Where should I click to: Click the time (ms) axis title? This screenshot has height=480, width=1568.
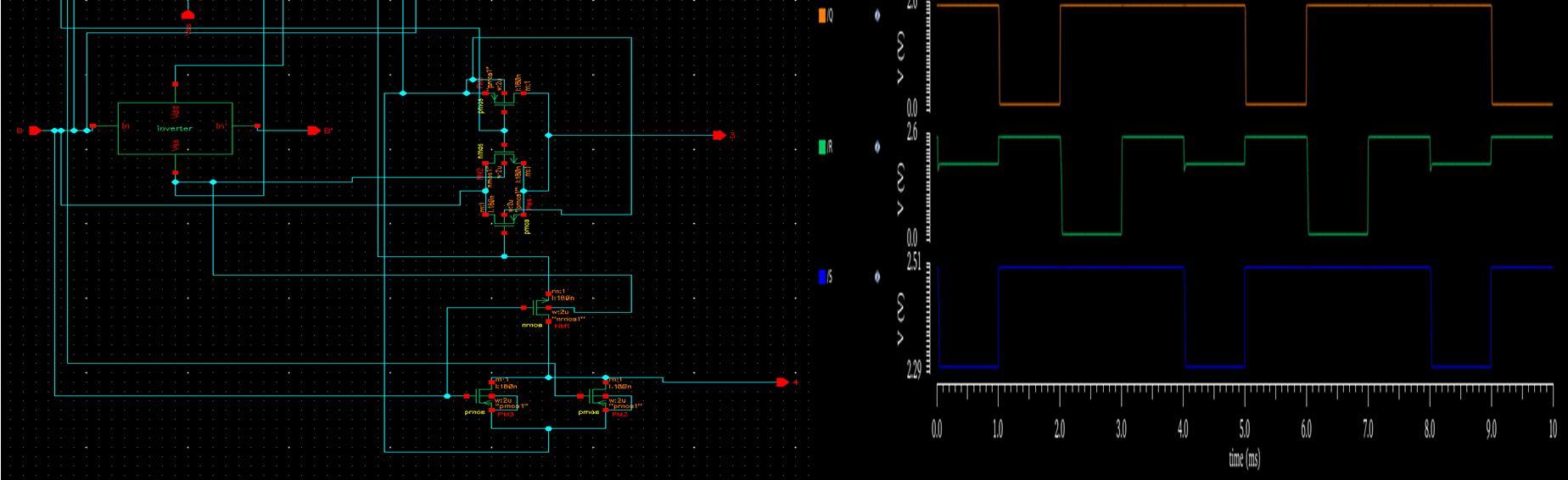[x=1245, y=460]
